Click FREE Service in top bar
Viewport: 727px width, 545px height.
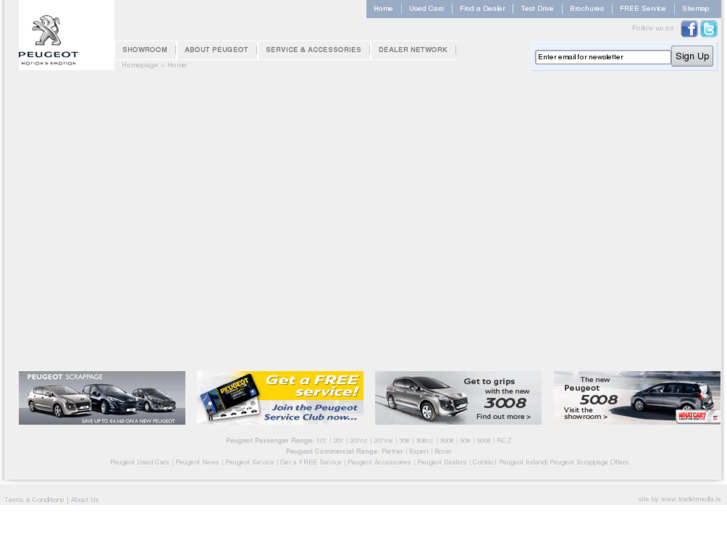tap(642, 8)
